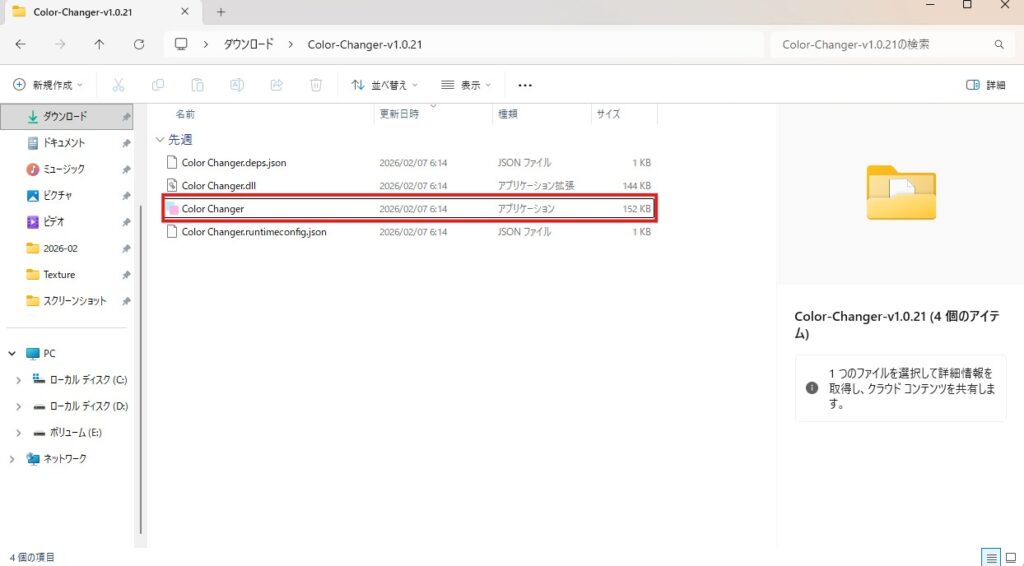This screenshot has height=566, width=1024.
Task: Sort files by 更新日時 column header
Action: click(400, 115)
